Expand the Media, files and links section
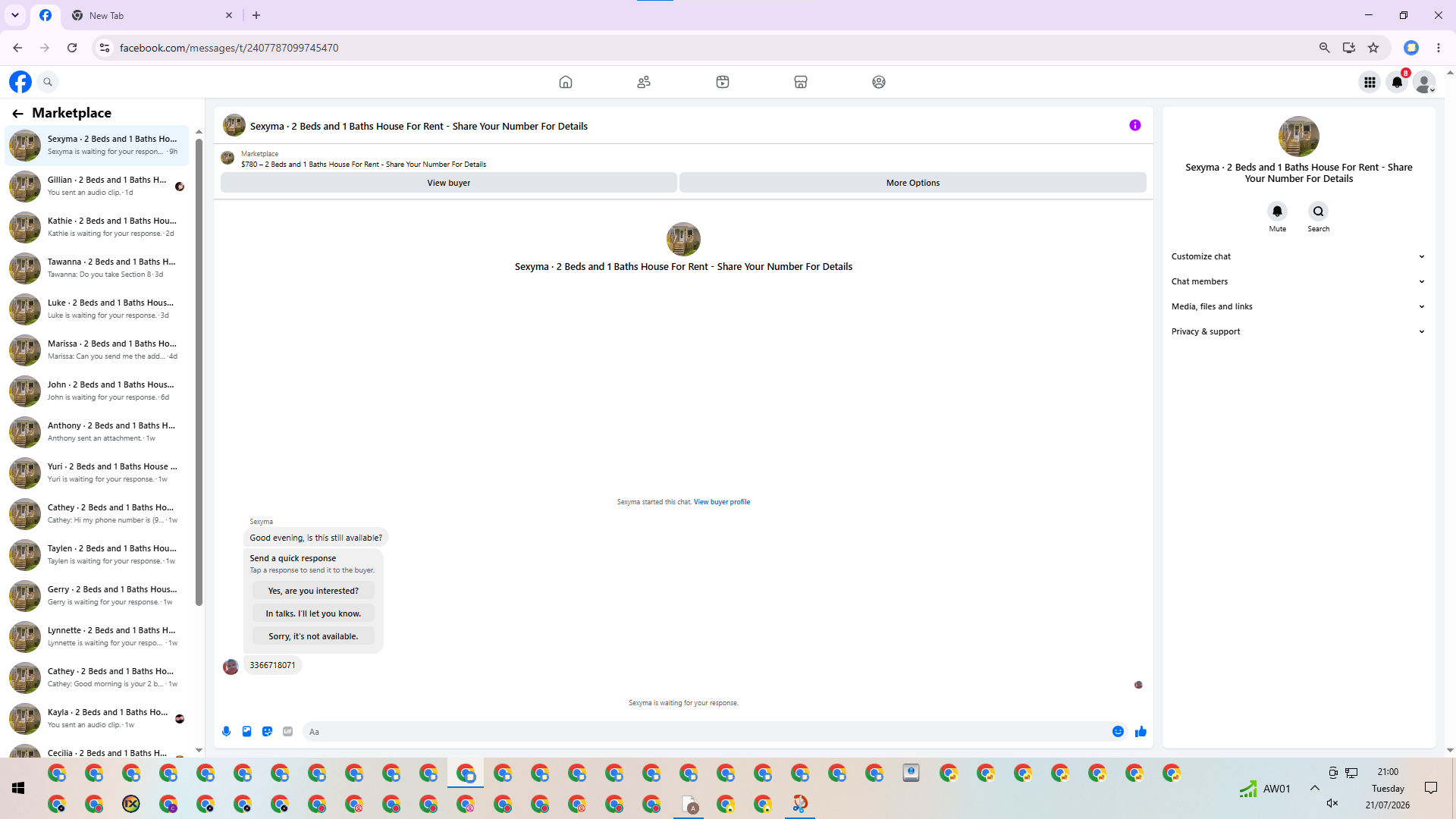The height and width of the screenshot is (819, 1456). 1298,306
